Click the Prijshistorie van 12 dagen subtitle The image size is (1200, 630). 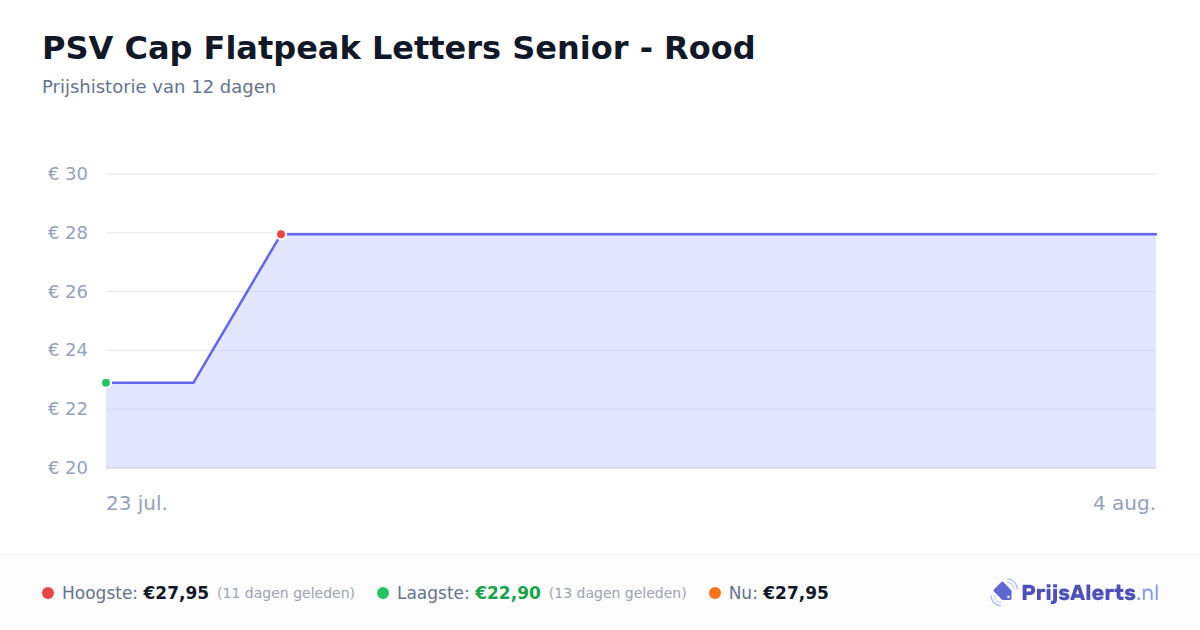[159, 87]
